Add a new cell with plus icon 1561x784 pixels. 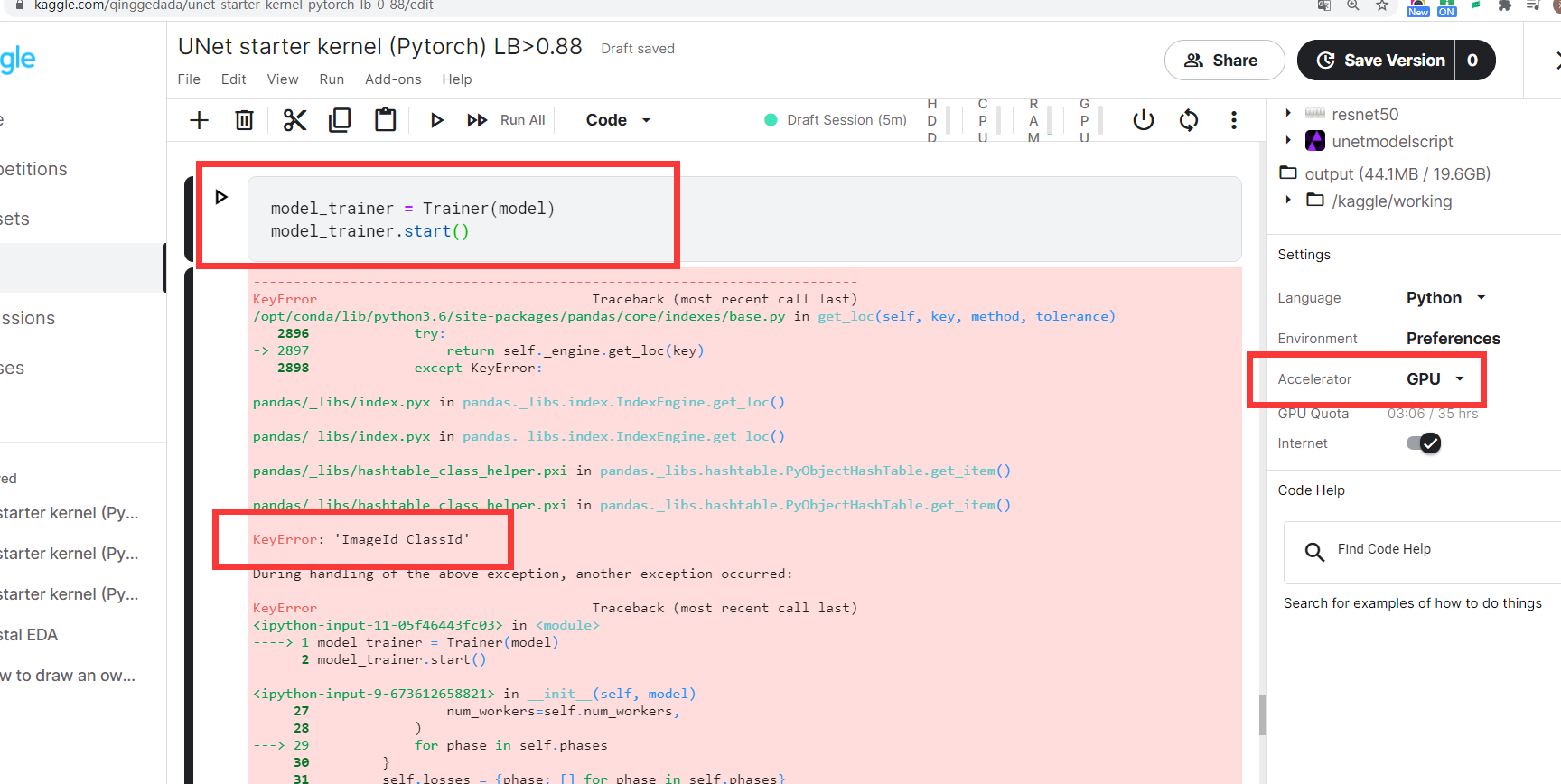[x=199, y=120]
